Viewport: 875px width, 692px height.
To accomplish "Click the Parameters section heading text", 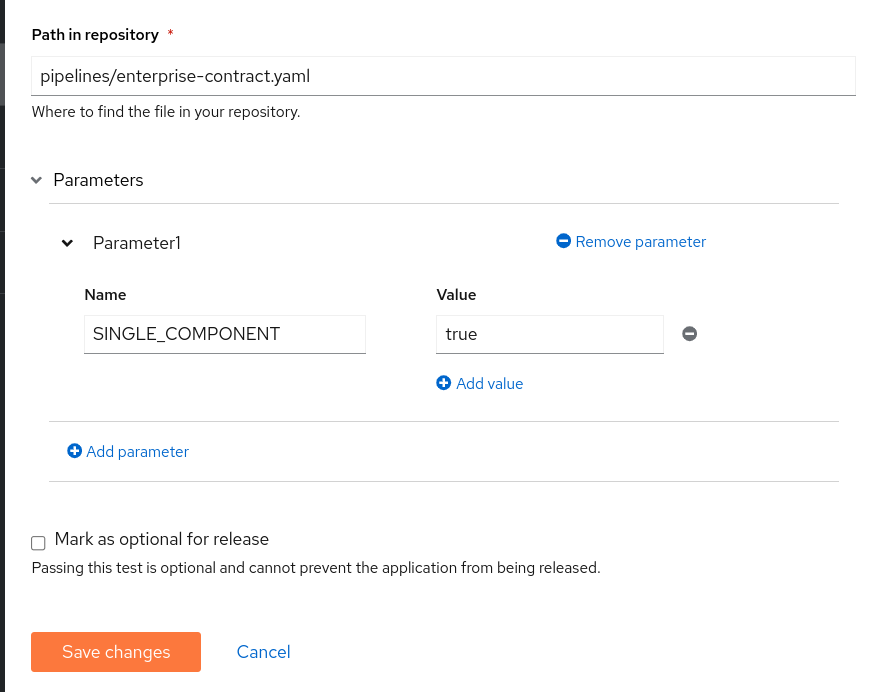I will point(98,180).
